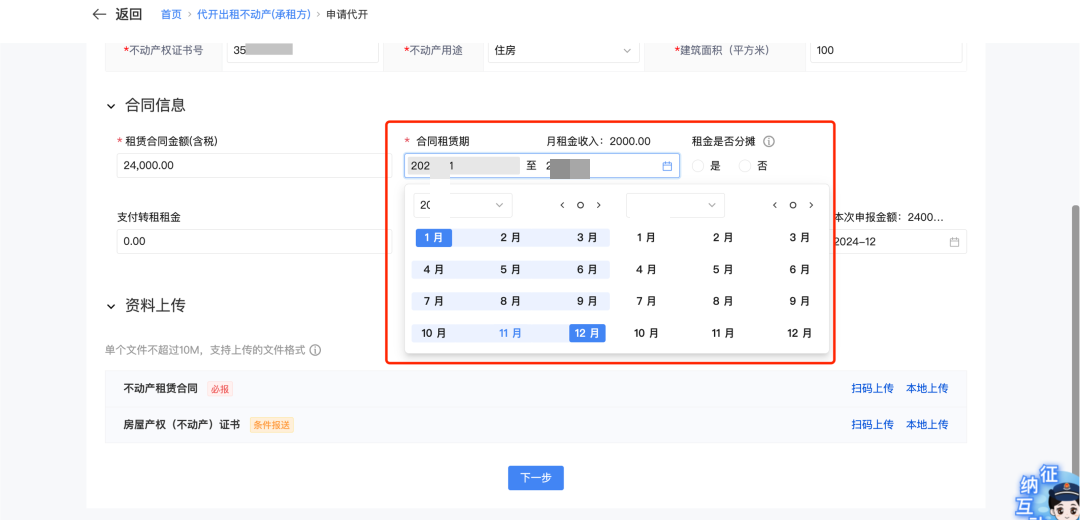This screenshot has height=520, width=1080.
Task: Pick 2月 in the right calendar panel
Action: tap(723, 238)
